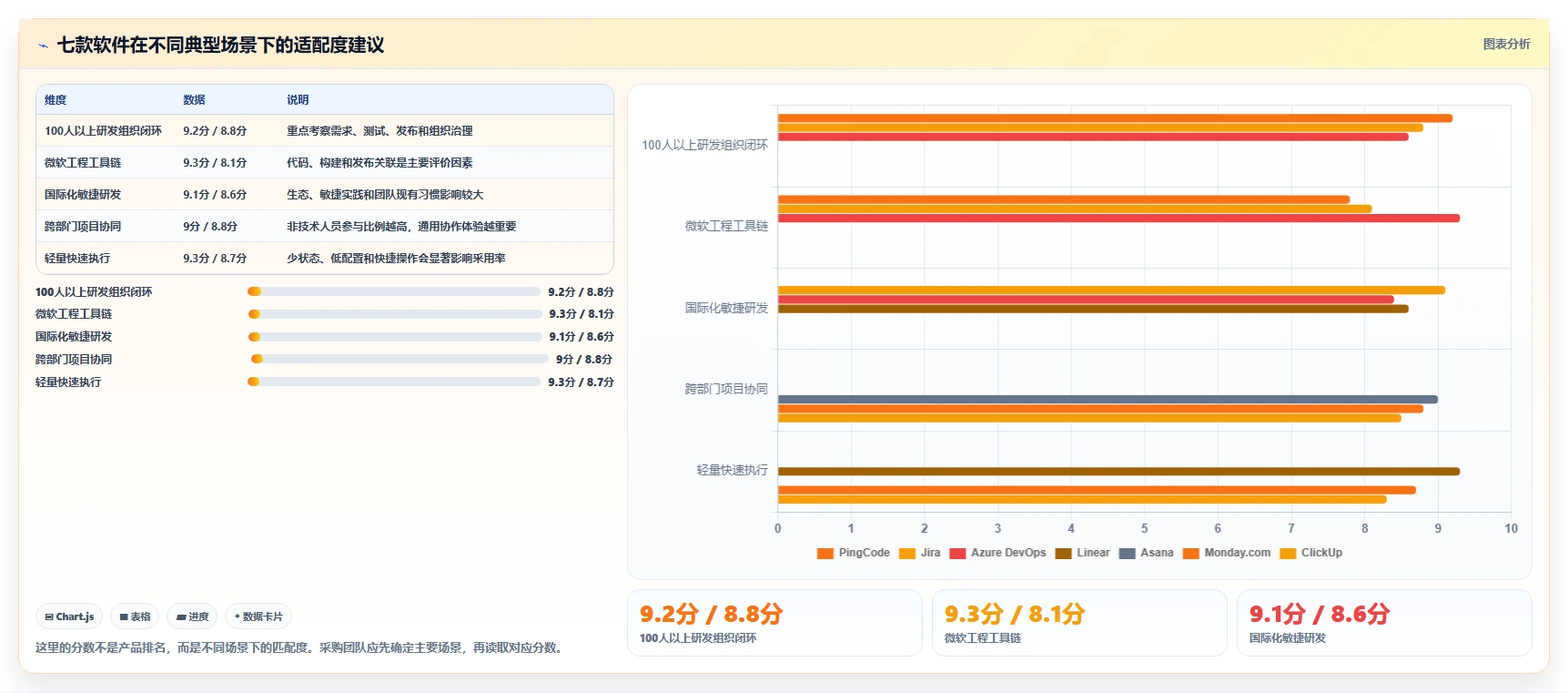This screenshot has height=693, width=1568.
Task: Click the 维度 column header
Action: [x=56, y=100]
